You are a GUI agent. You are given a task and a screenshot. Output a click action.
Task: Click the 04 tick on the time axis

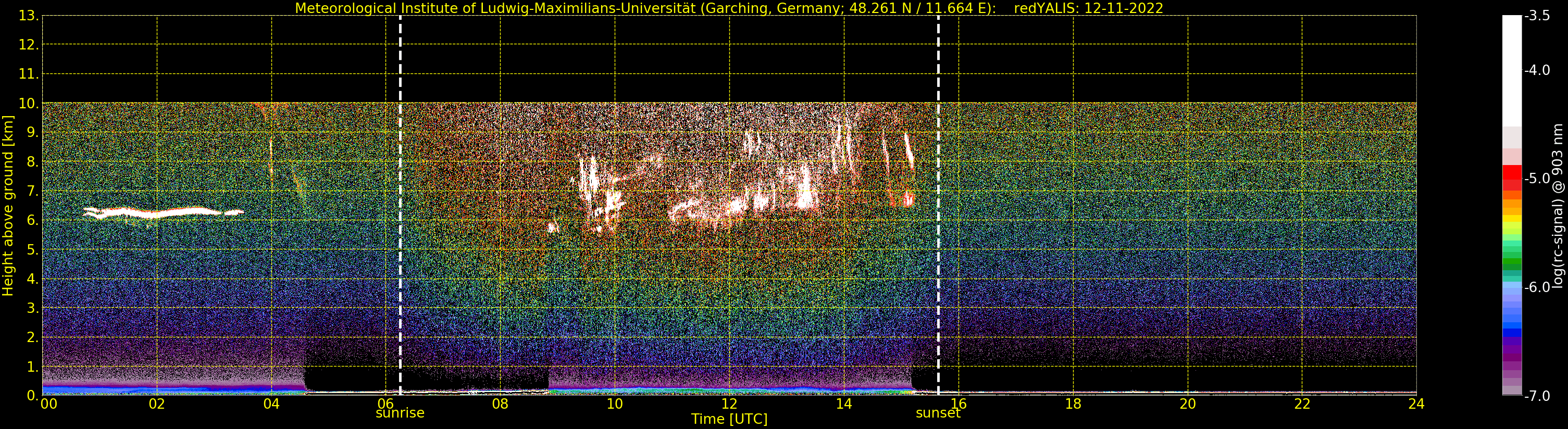(271, 405)
